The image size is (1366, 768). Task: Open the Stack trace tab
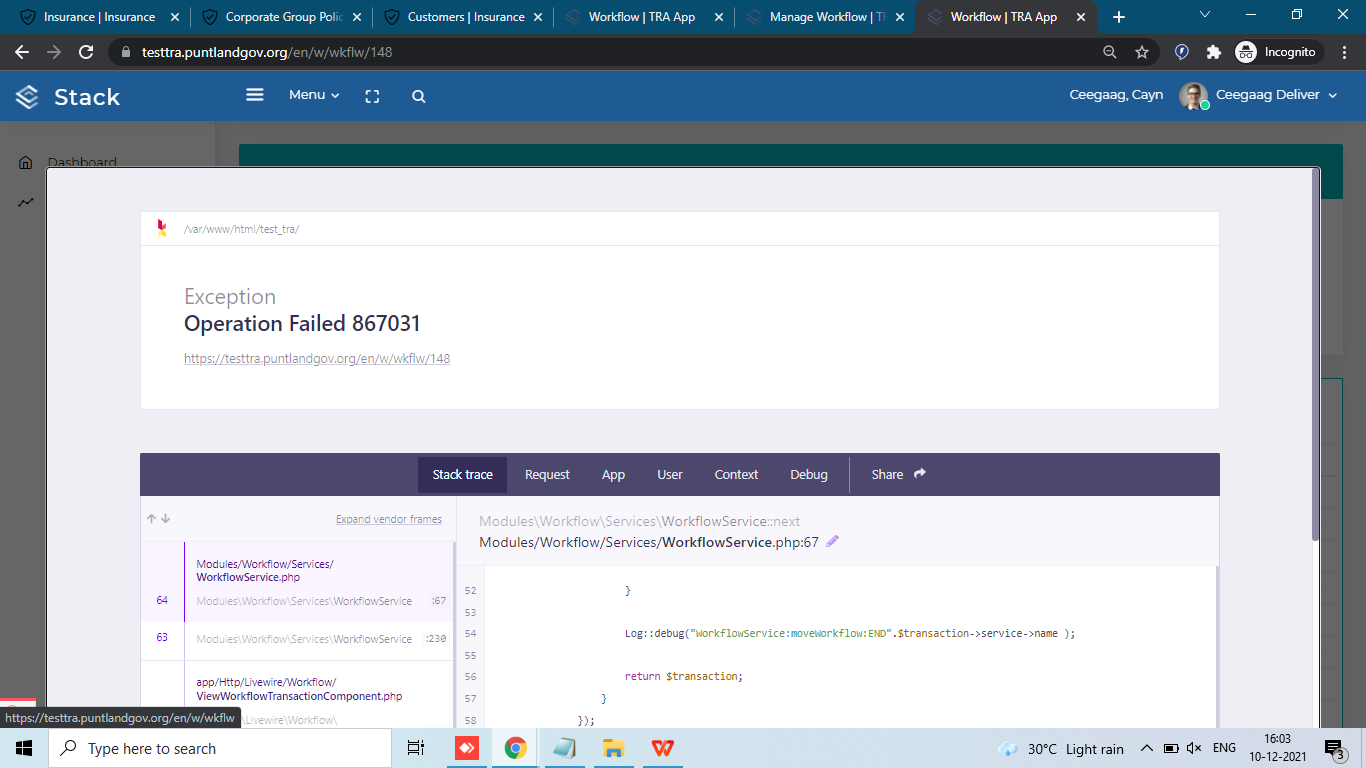[x=462, y=475]
